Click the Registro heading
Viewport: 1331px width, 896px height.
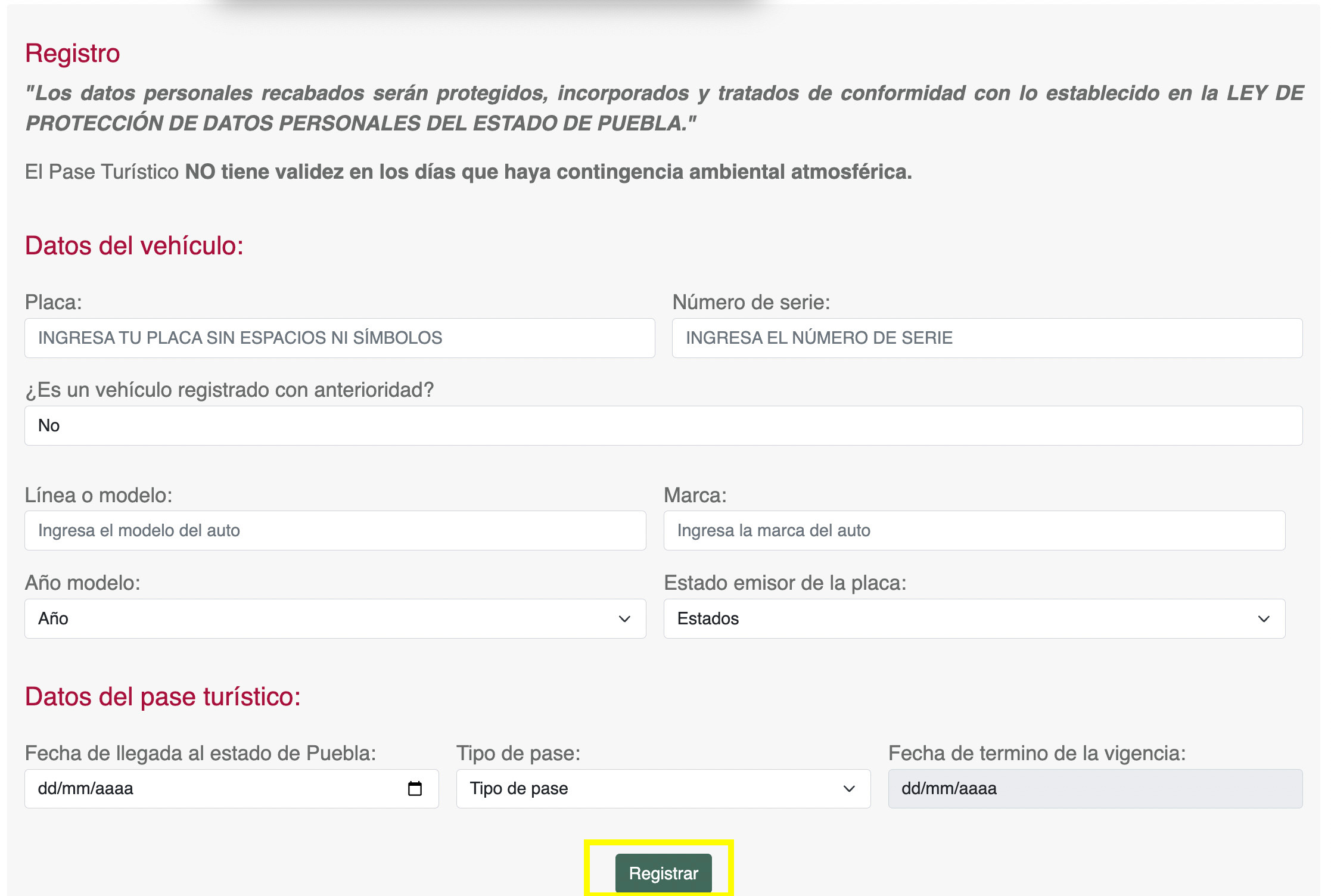click(72, 53)
